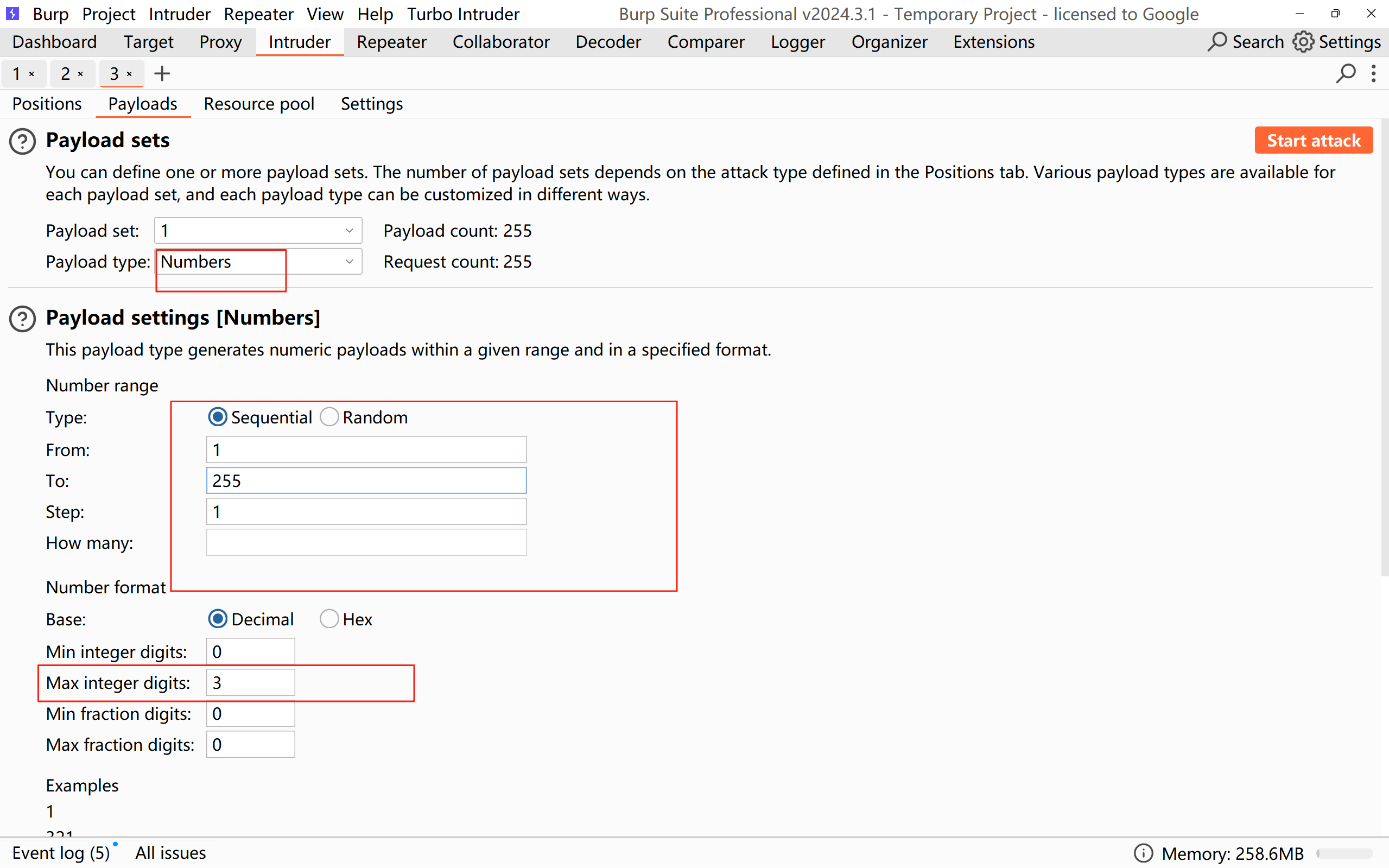1389x868 pixels.
Task: Click the How many input field
Action: pos(366,542)
